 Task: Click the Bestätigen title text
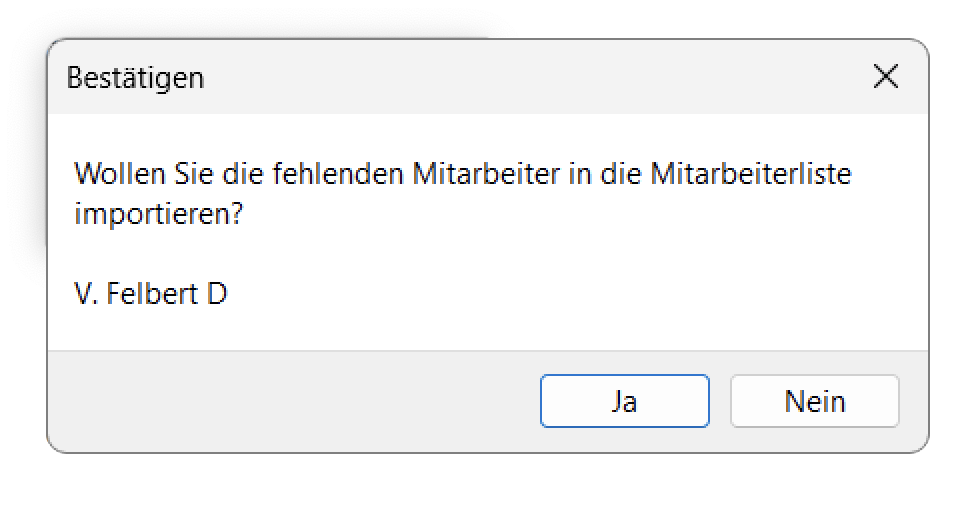click(135, 78)
